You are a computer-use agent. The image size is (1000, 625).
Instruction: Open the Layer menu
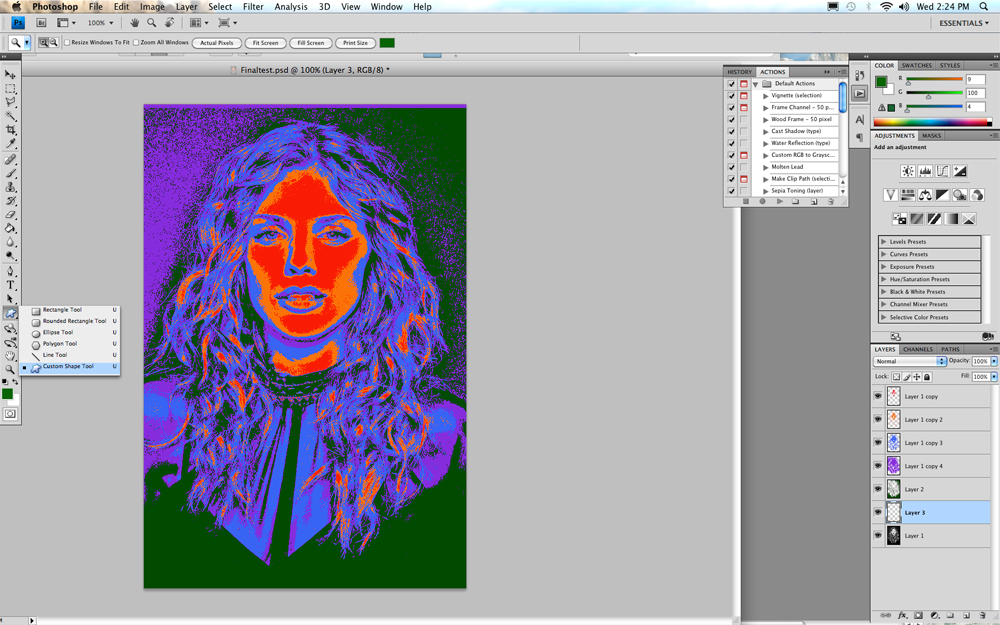coord(186,6)
